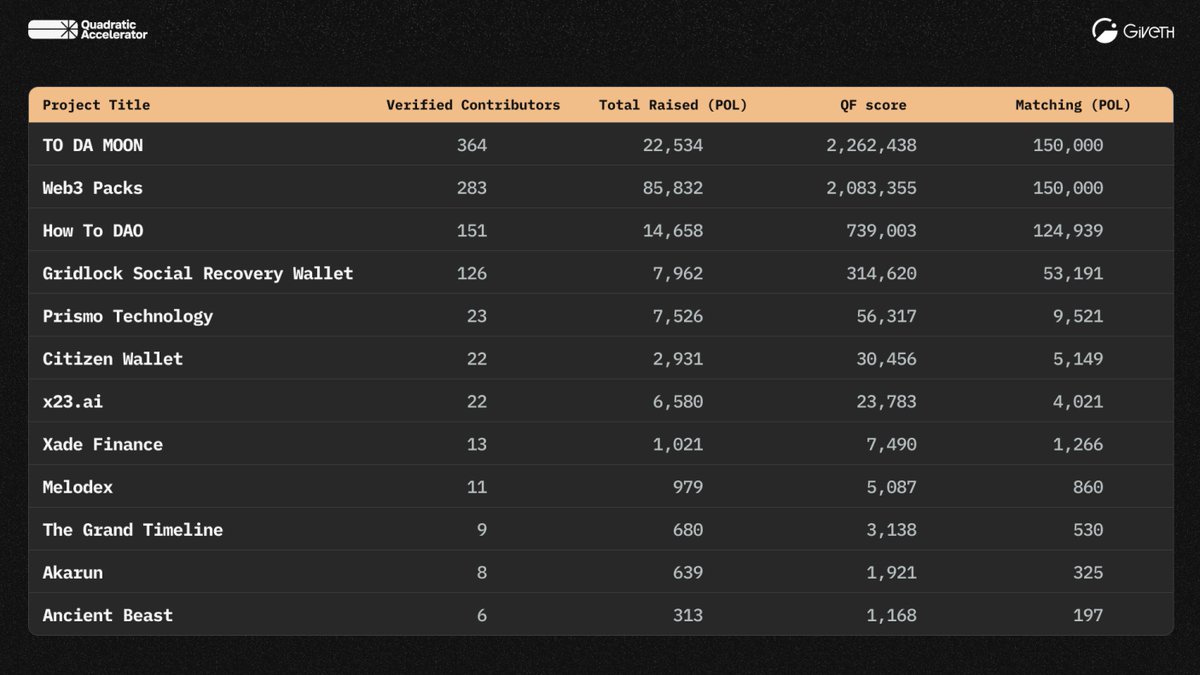Click total raised value 639
1200x675 pixels.
click(688, 572)
